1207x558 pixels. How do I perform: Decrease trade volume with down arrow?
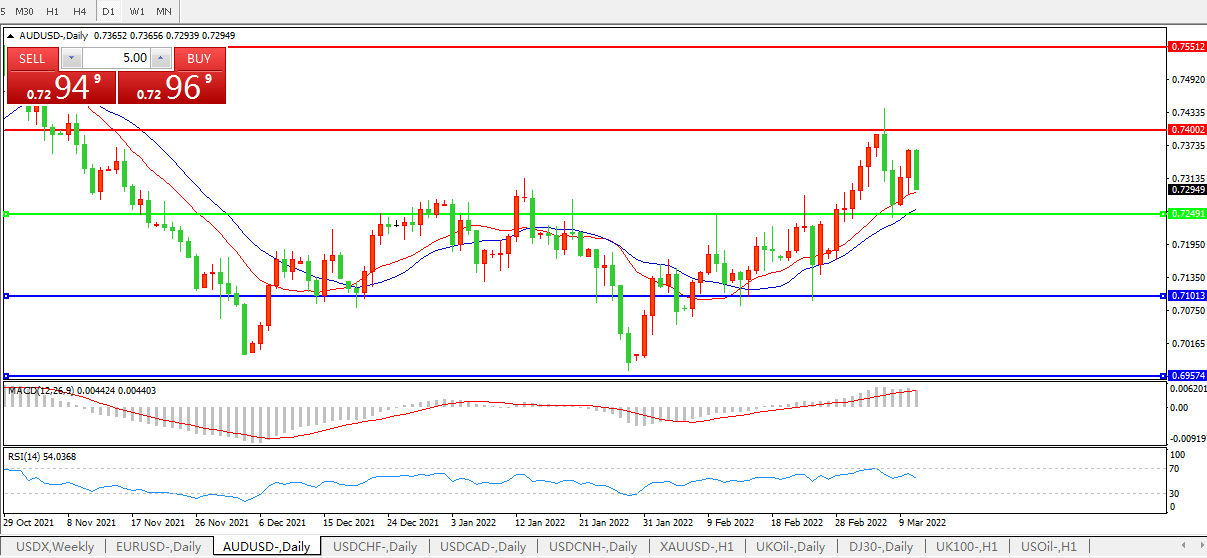pyautogui.click(x=72, y=58)
